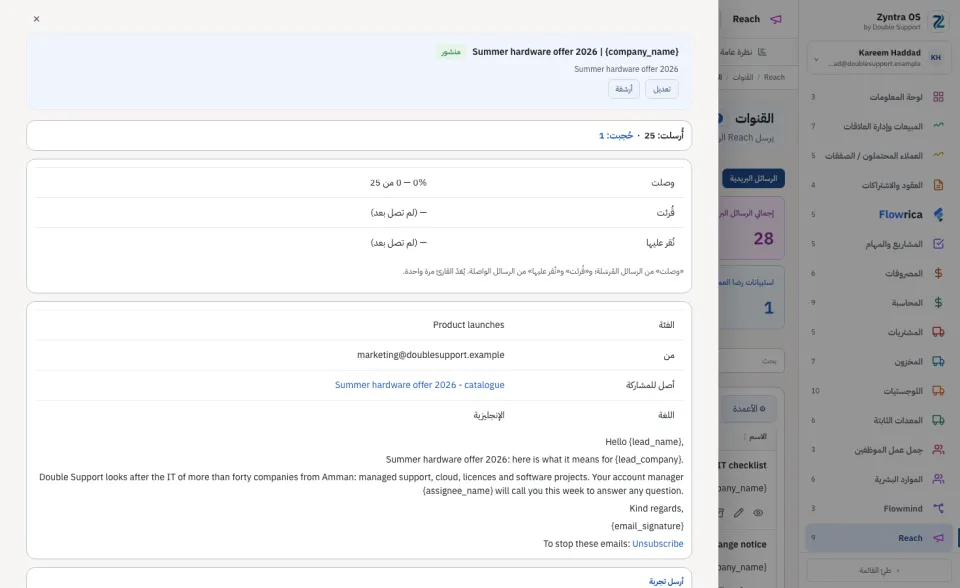Click the KH user avatar

click(936, 58)
